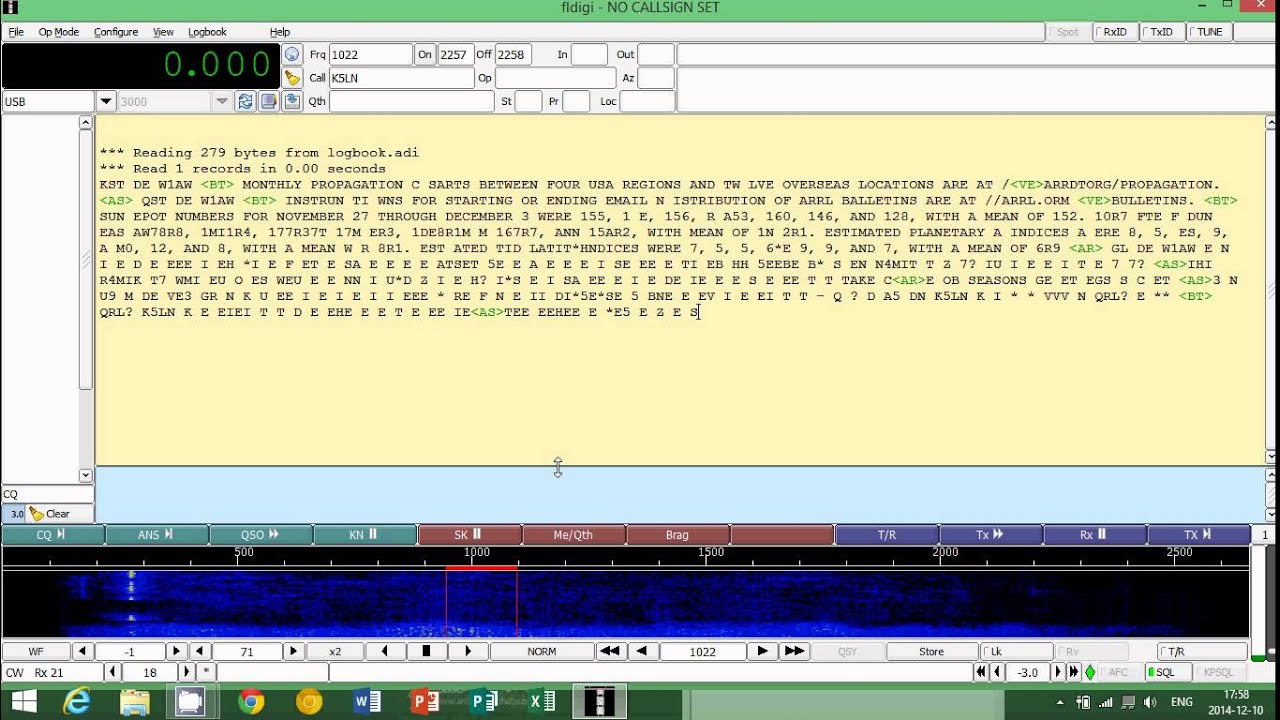The height and width of the screenshot is (720, 1280).
Task: Open Excel from the taskbar
Action: pos(543,701)
